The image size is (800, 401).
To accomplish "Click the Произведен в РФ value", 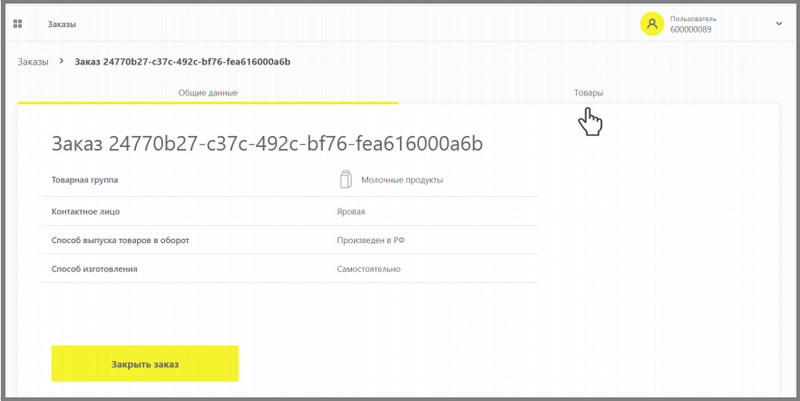I will pyautogui.click(x=371, y=240).
